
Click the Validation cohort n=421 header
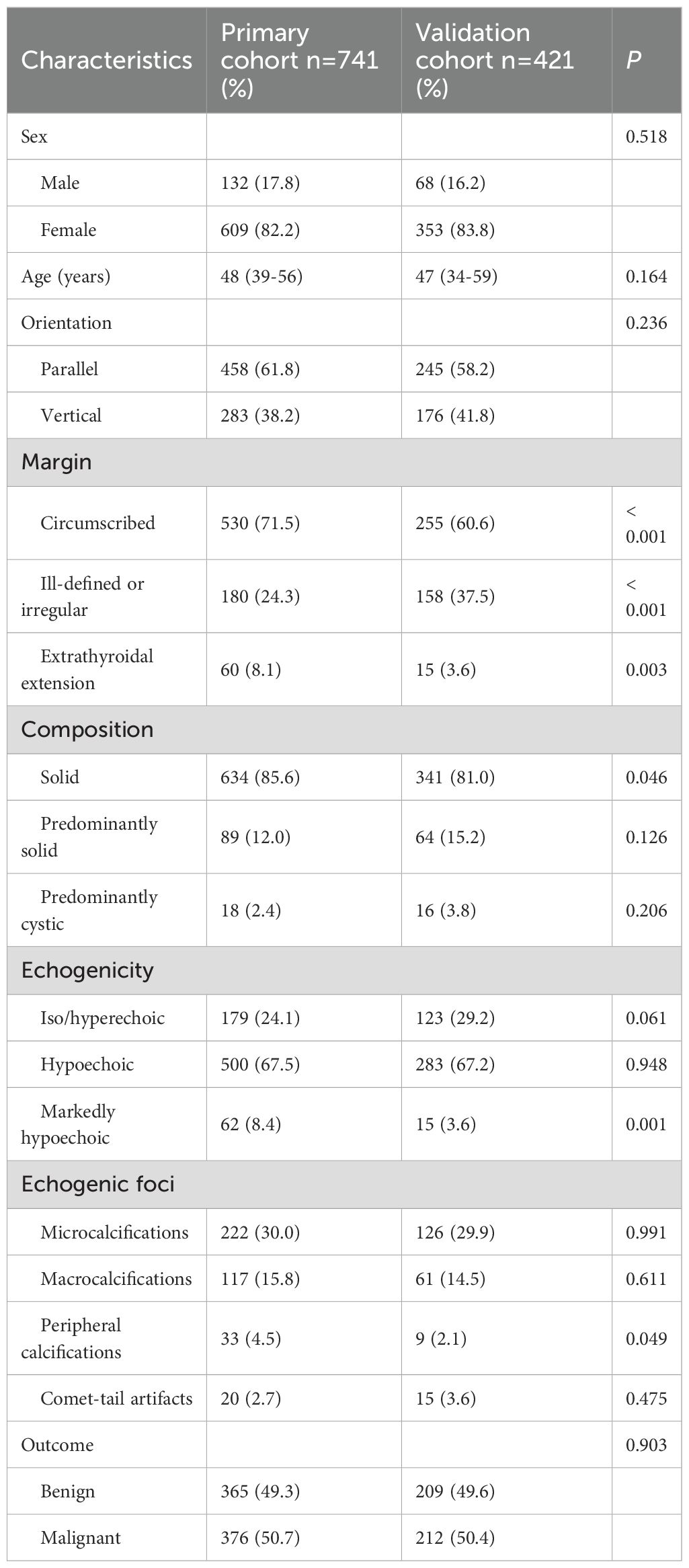494,61
